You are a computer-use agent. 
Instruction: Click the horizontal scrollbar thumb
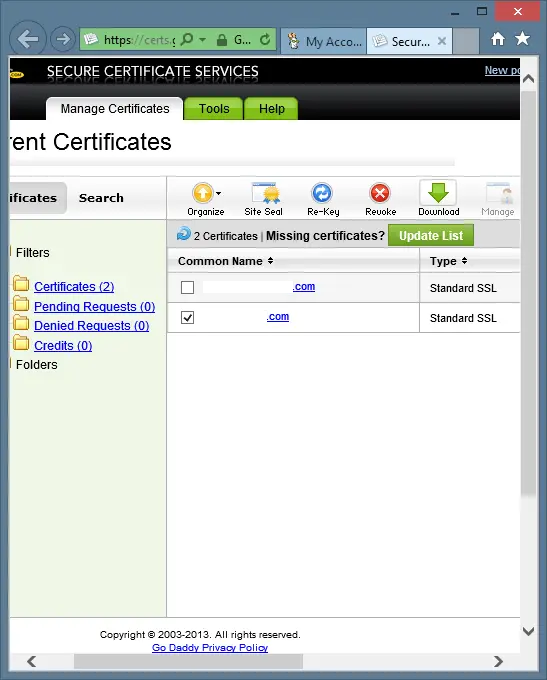coord(188,661)
